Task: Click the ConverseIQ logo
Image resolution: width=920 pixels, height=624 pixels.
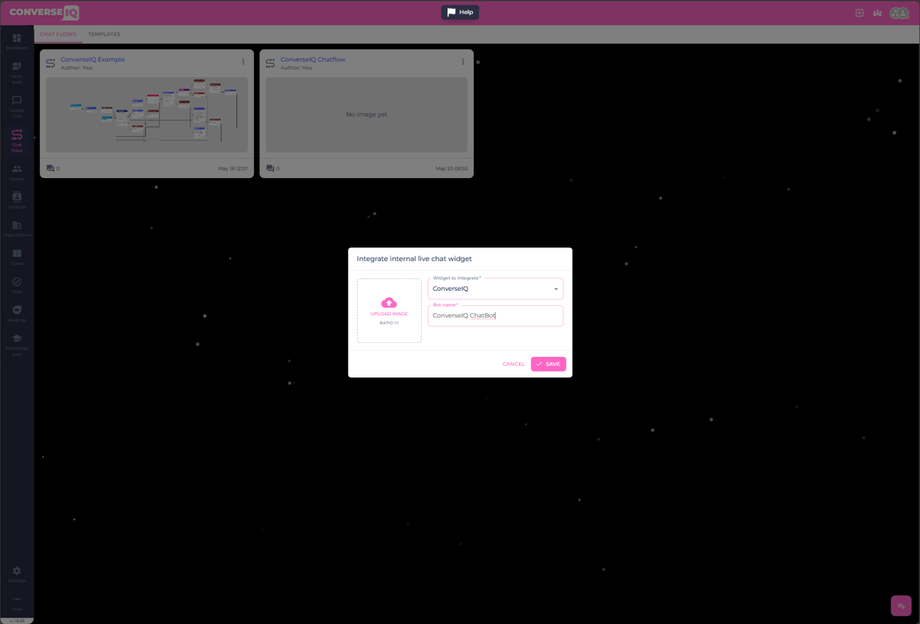Action: [44, 12]
